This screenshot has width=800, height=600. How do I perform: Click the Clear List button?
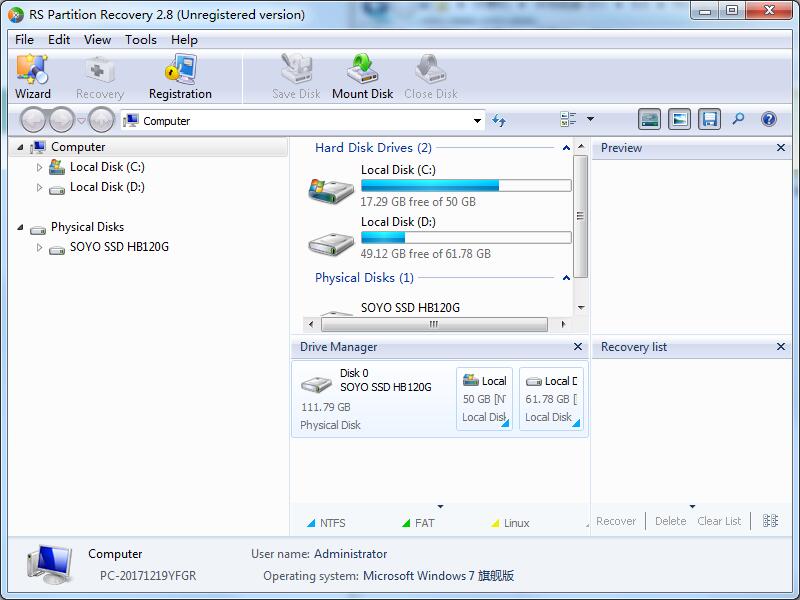click(x=718, y=521)
